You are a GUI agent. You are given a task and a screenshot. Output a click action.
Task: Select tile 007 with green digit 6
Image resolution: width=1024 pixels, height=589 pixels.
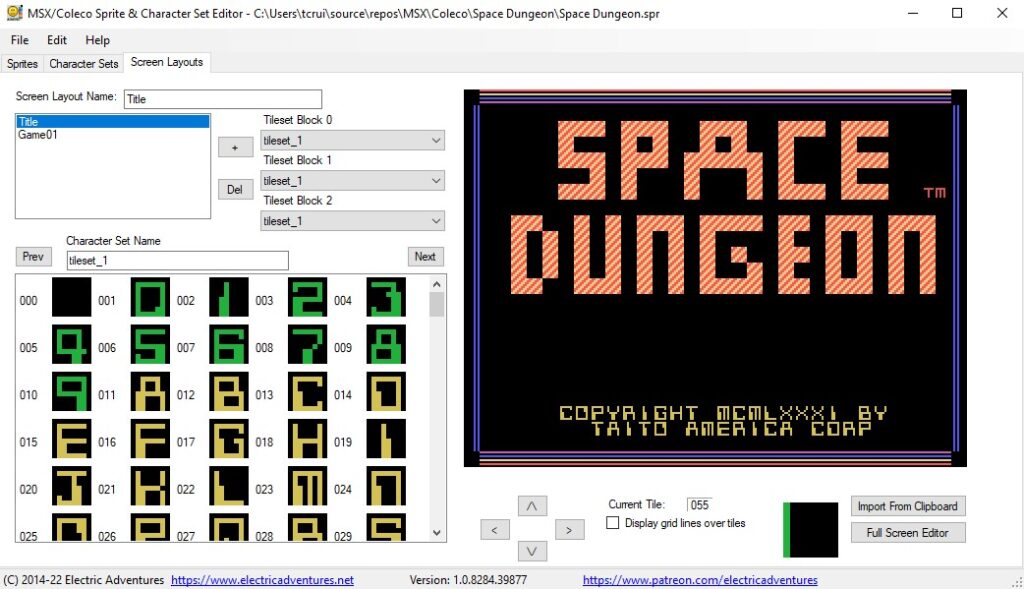pyautogui.click(x=229, y=344)
